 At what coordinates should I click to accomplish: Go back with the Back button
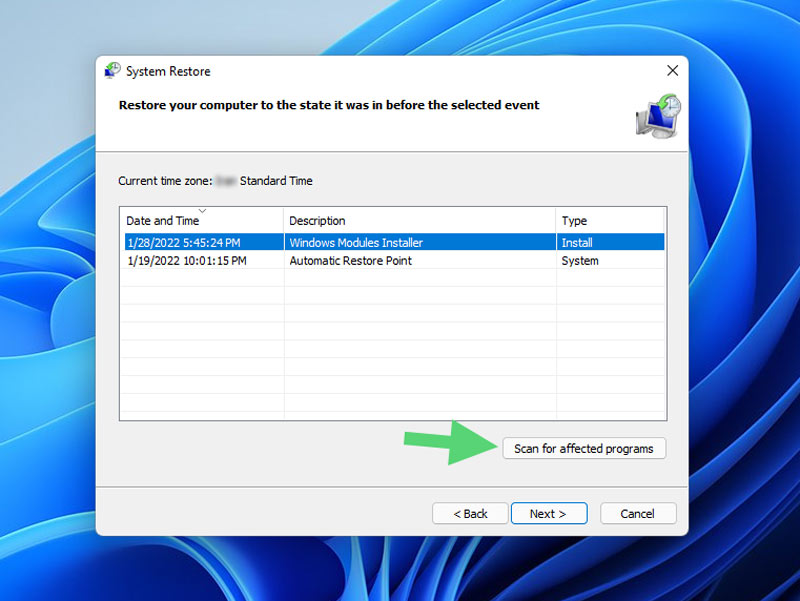(470, 513)
